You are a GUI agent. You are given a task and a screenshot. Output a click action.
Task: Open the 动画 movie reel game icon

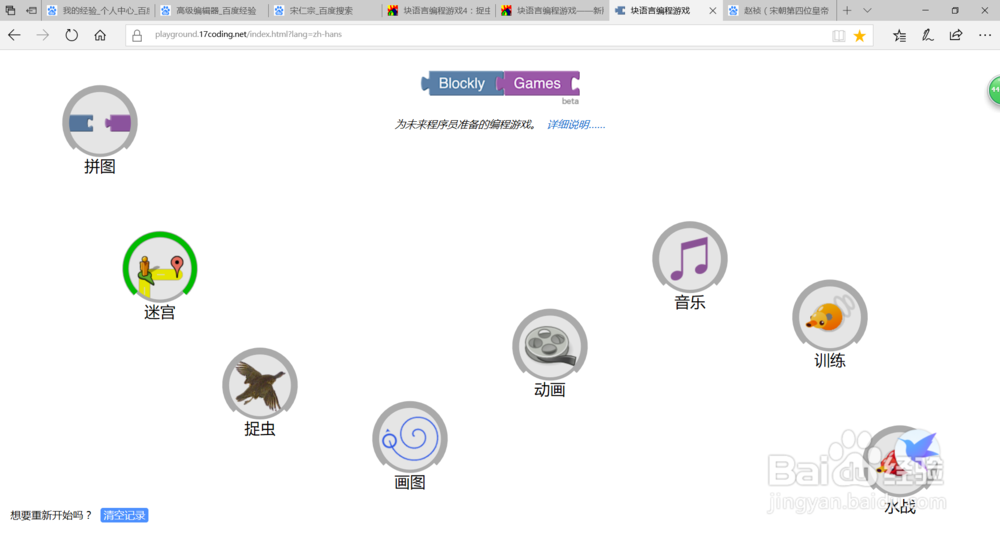(x=550, y=346)
